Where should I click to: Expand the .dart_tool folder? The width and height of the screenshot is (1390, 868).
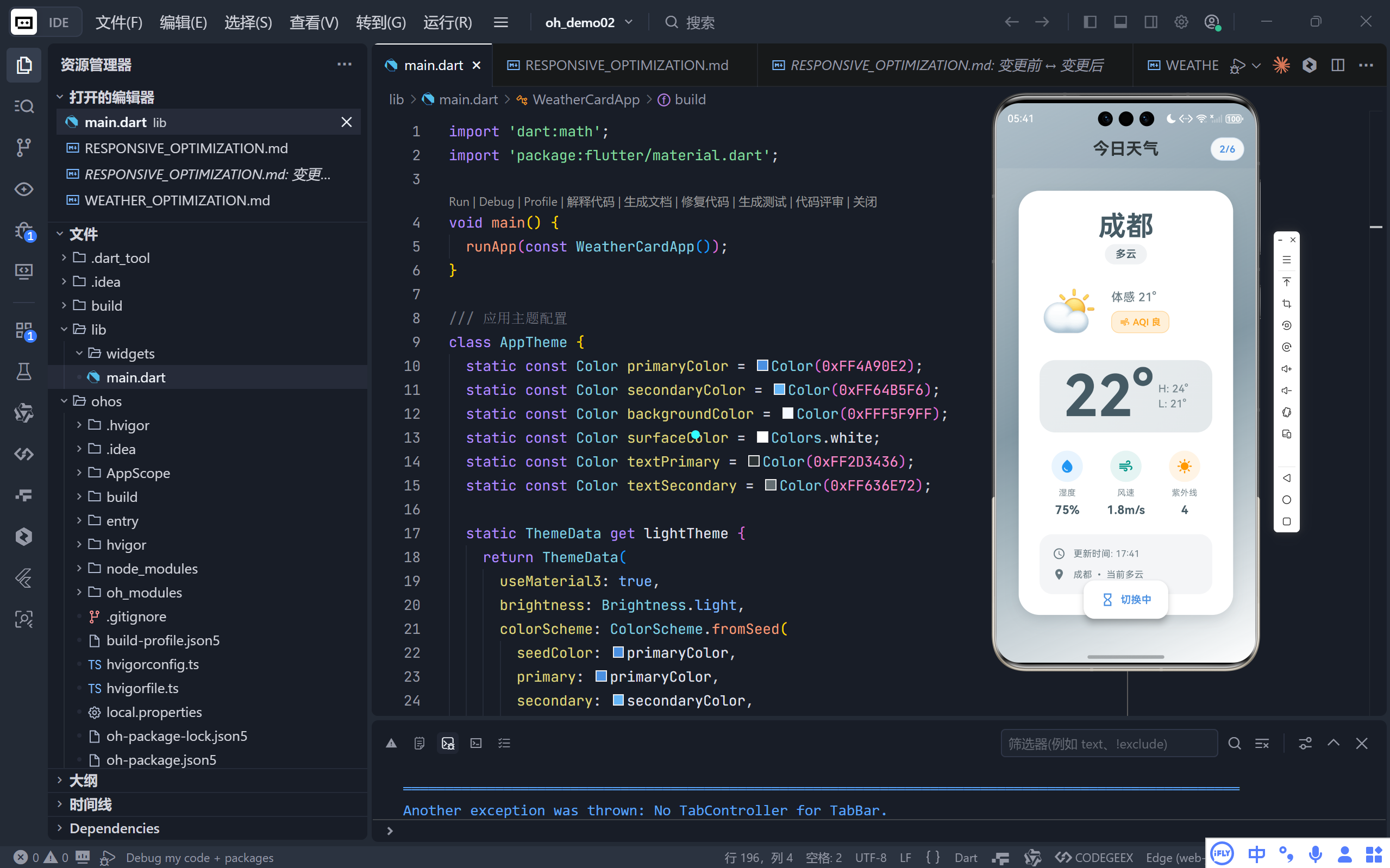click(x=120, y=258)
